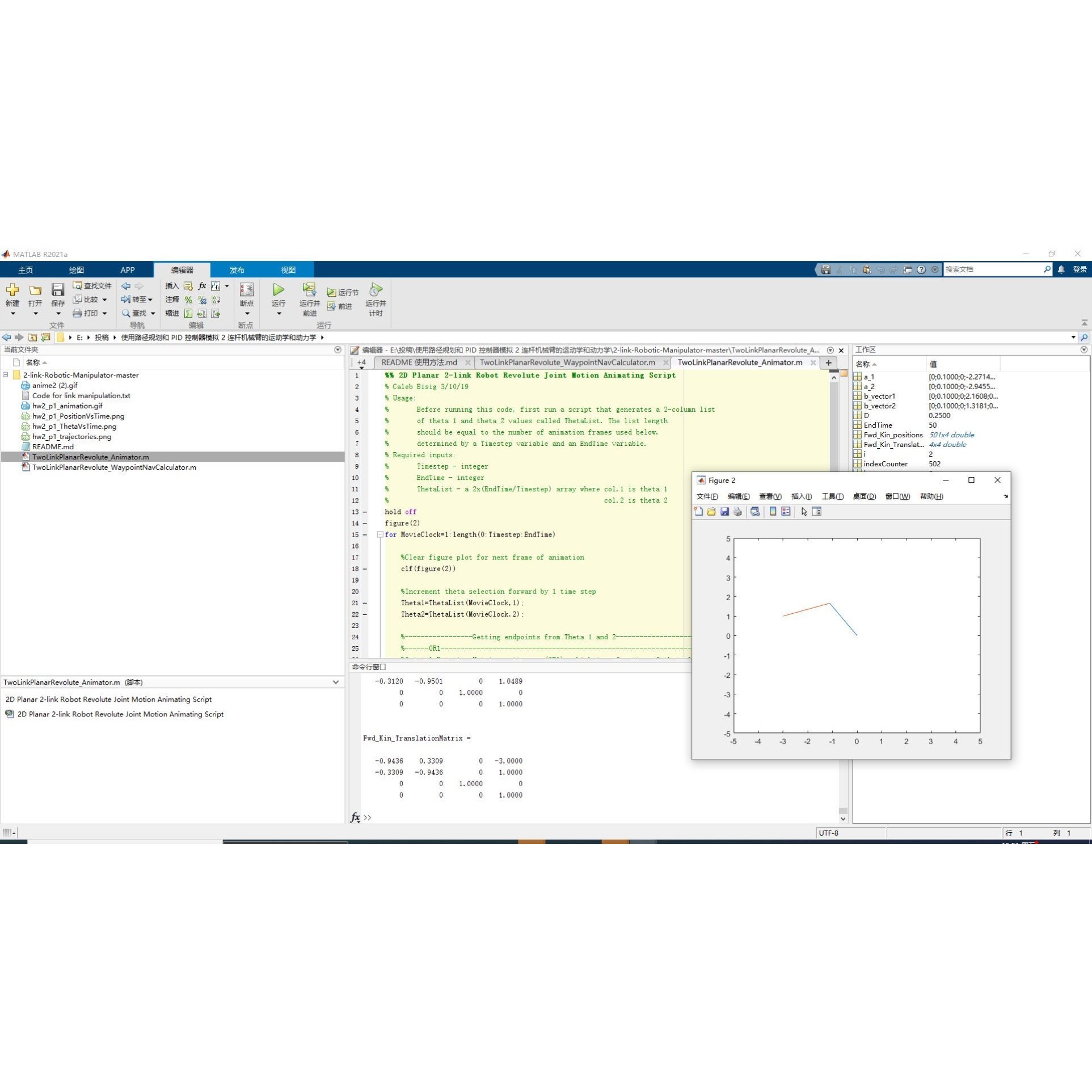Click the Save Figure icon in Figure 2

click(x=724, y=512)
